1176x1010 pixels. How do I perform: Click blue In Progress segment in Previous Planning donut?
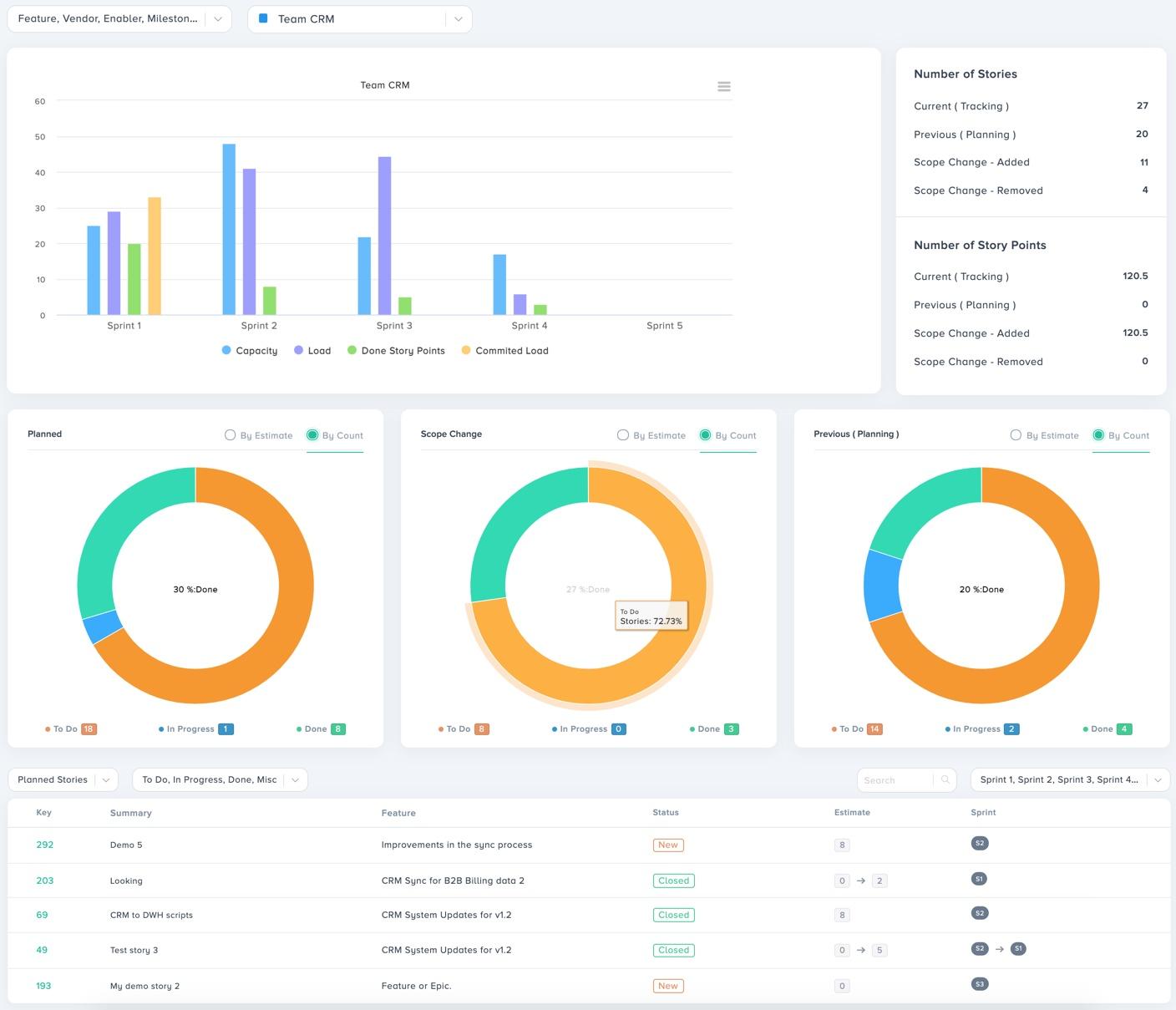click(x=883, y=586)
